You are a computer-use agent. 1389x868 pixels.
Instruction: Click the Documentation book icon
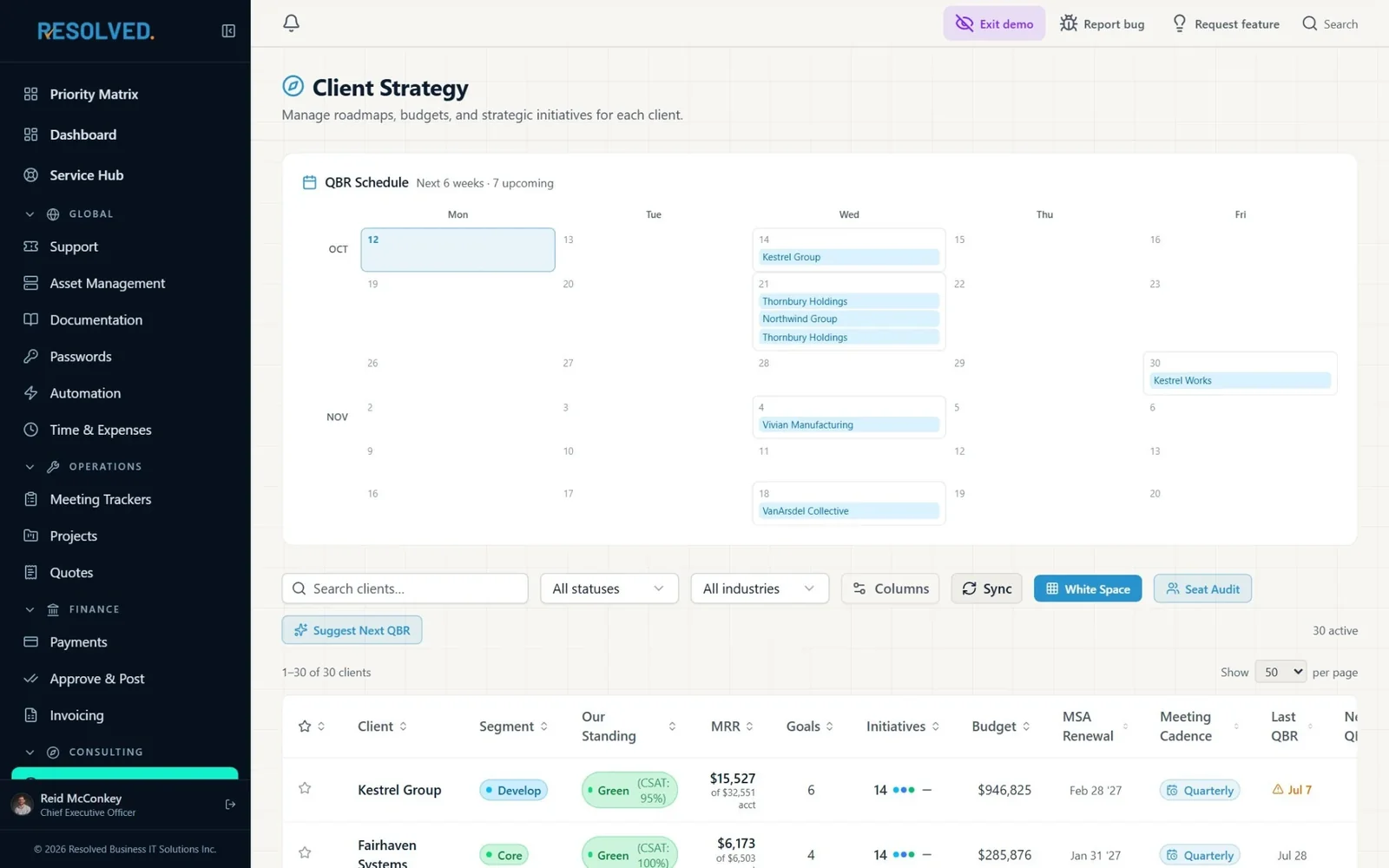point(31,319)
